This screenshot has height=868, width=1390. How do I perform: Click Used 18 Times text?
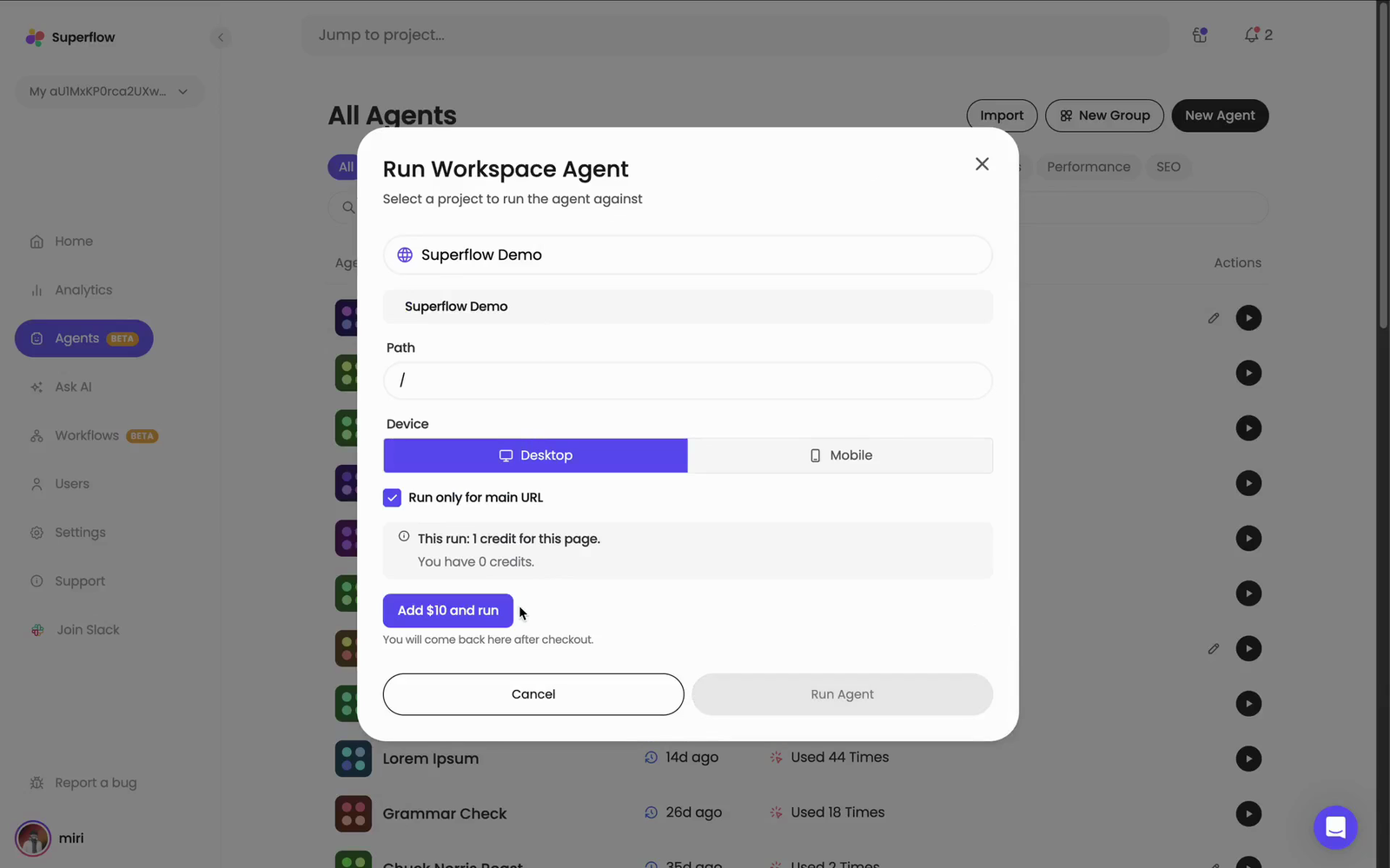[837, 812]
